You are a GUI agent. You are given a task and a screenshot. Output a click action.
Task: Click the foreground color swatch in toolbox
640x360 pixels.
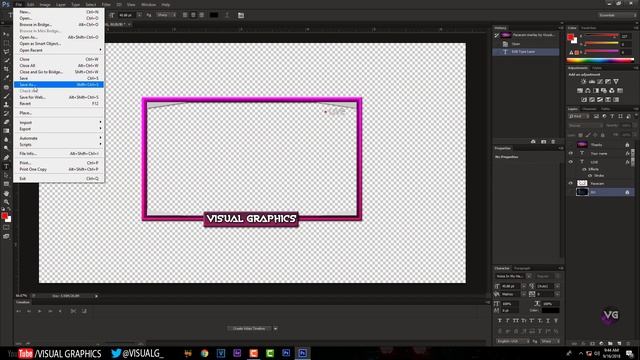(4, 216)
